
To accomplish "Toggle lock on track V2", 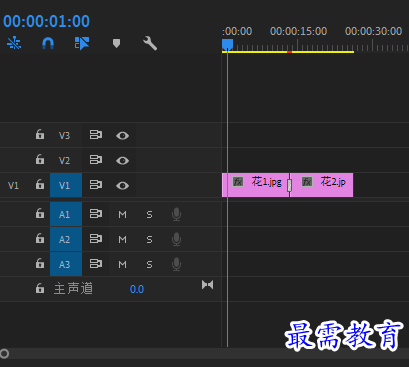I will (40, 159).
